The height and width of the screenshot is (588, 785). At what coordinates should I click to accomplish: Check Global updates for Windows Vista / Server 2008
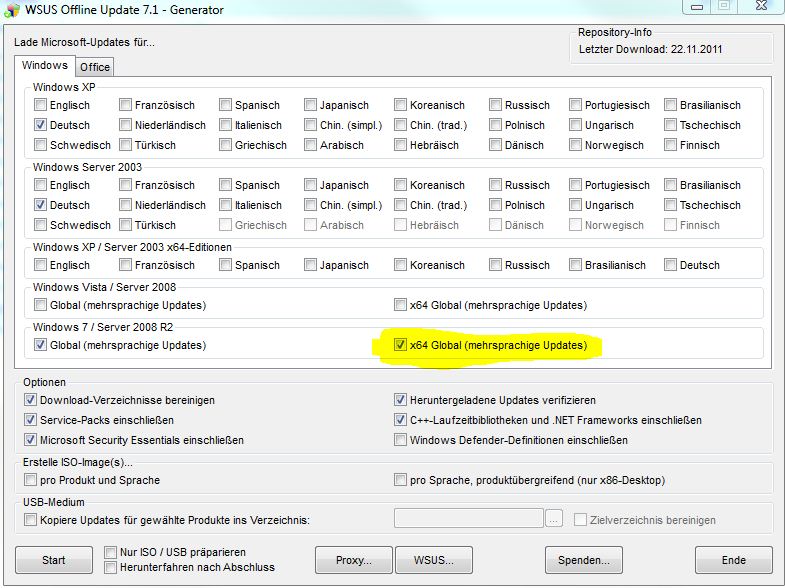point(40,306)
